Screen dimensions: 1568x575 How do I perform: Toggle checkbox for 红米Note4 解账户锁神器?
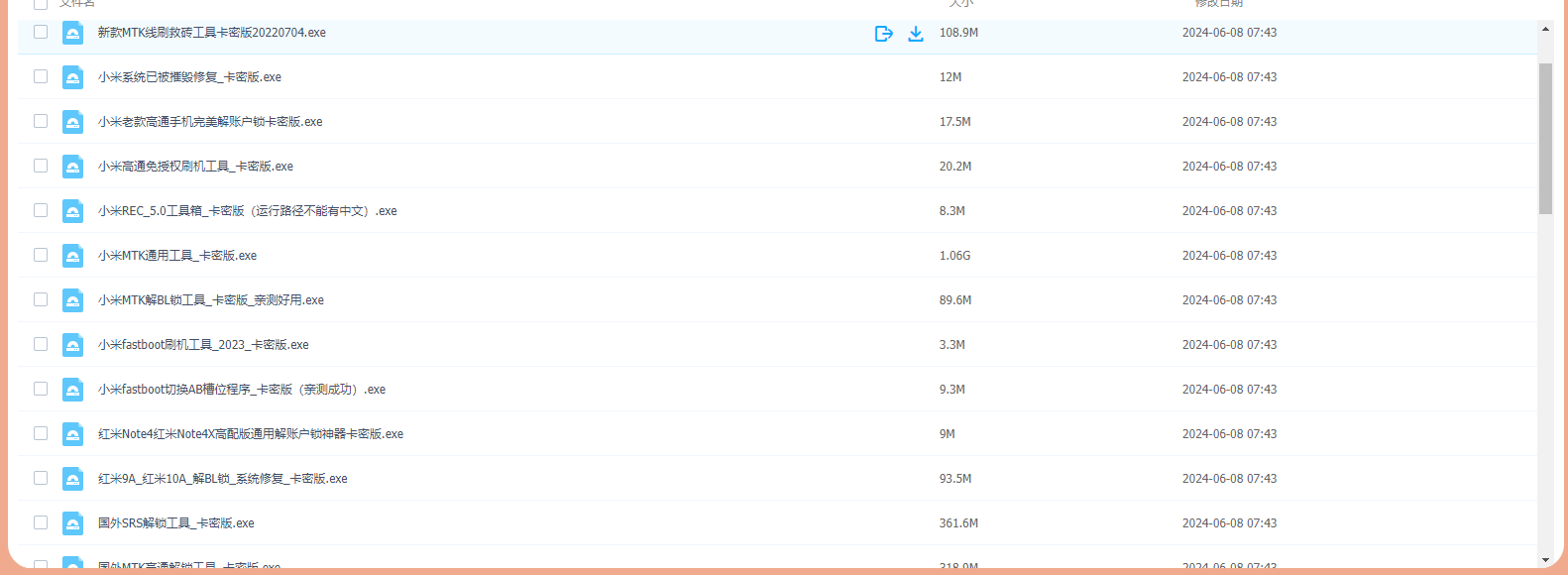(x=41, y=433)
